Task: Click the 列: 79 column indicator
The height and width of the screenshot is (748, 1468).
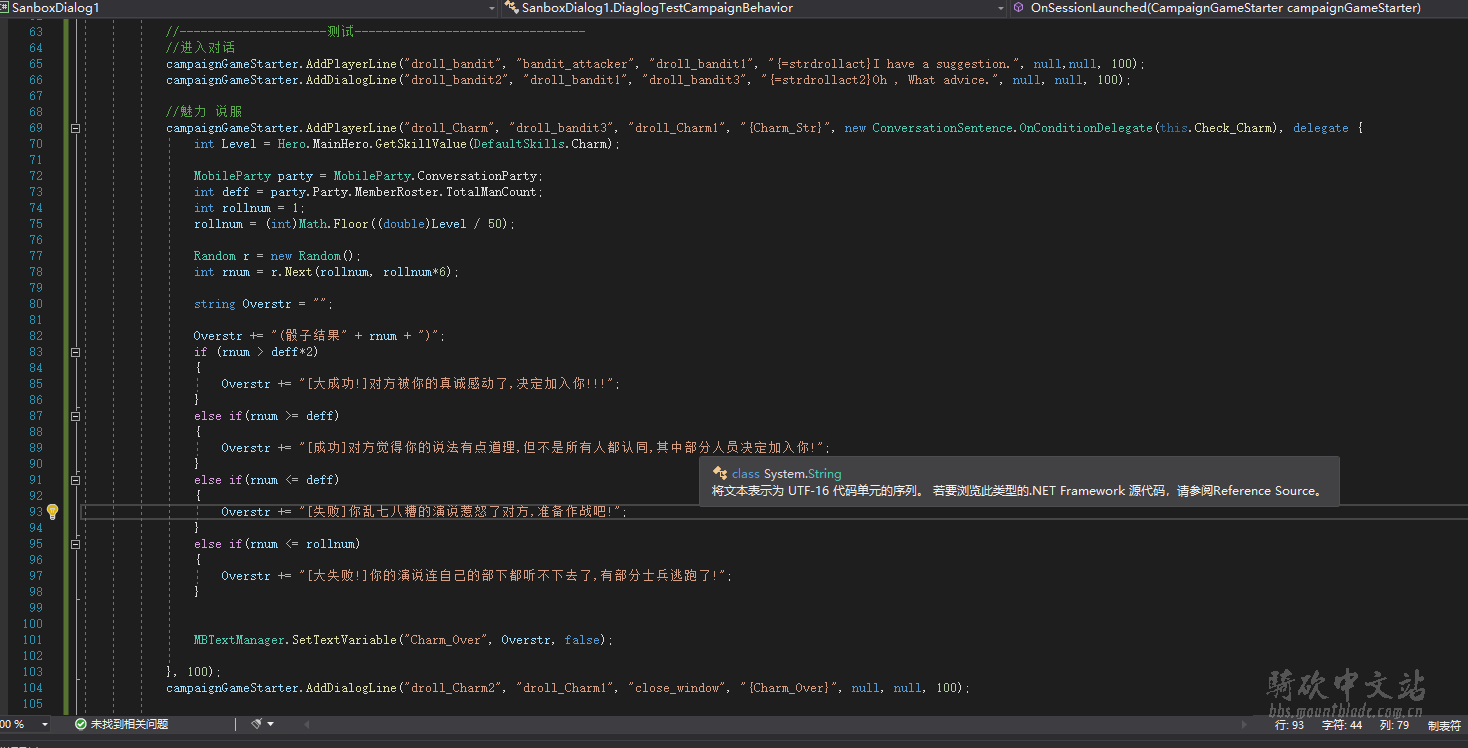Action: 1395,725
